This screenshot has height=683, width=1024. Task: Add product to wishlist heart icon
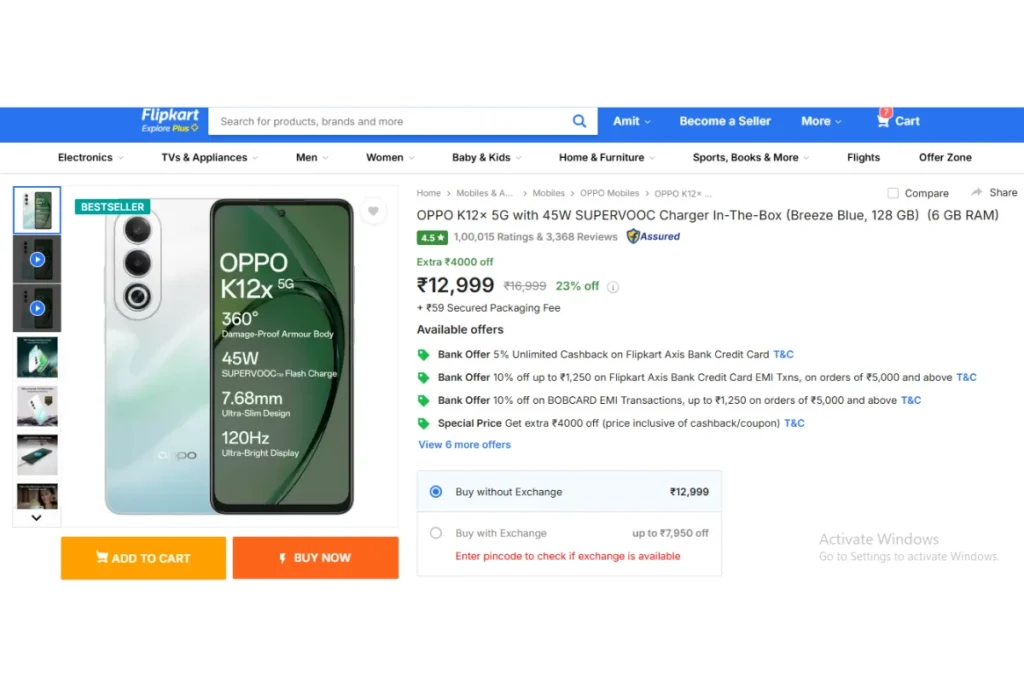373,211
